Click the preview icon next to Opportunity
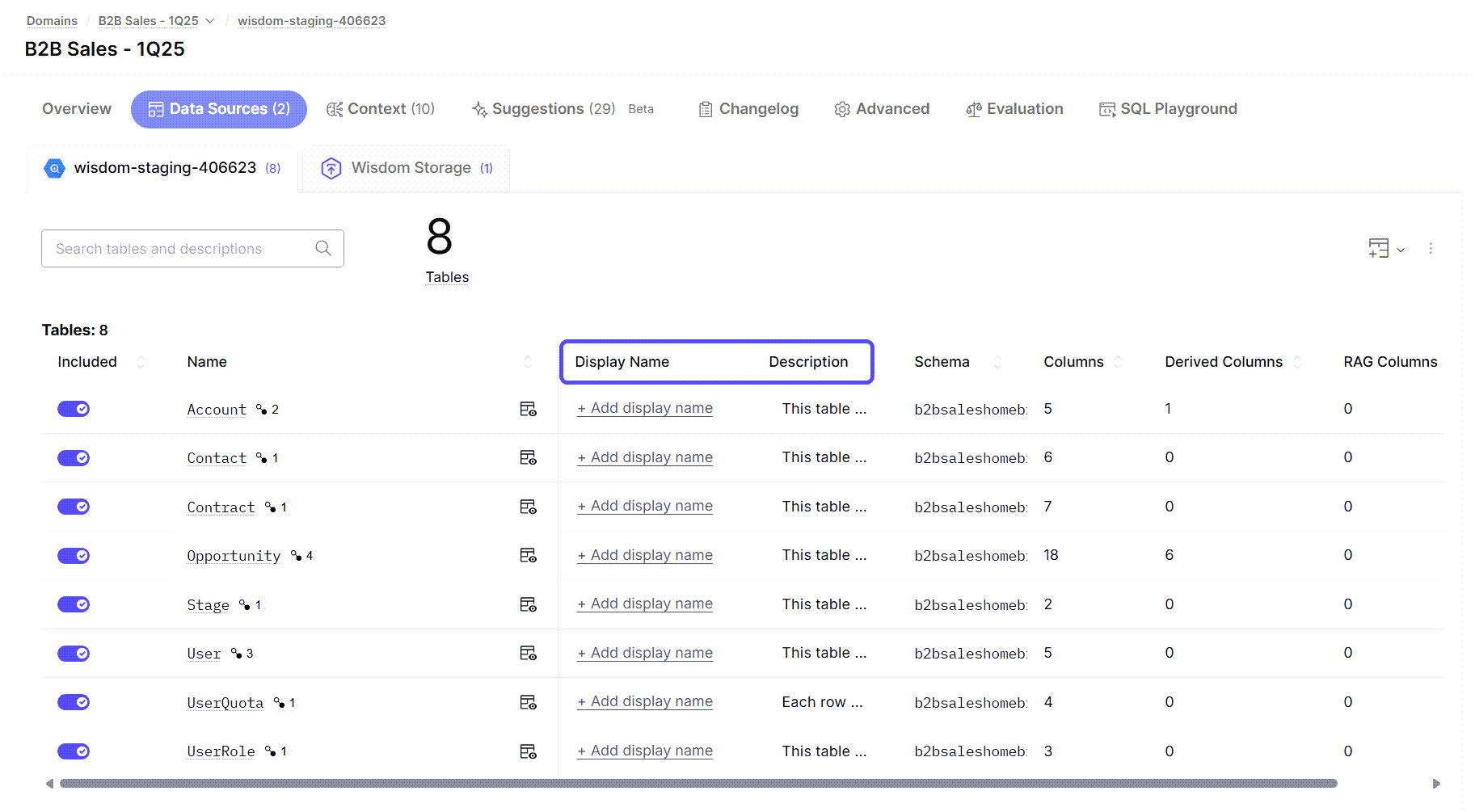The image size is (1475, 812). tap(528, 555)
